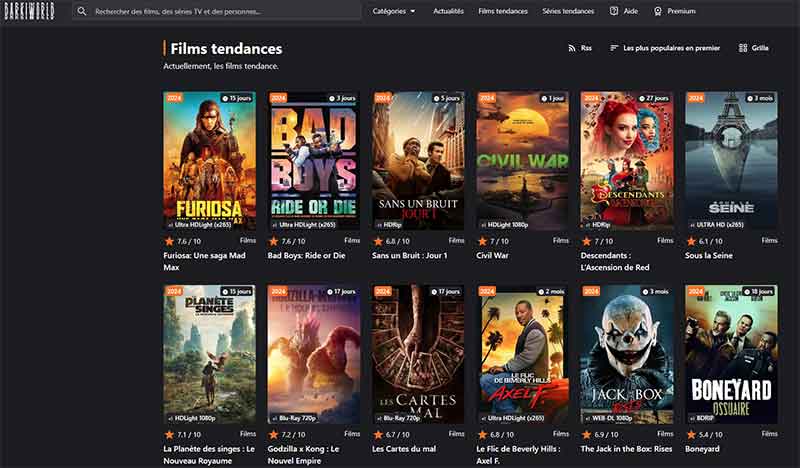800x468 pixels.
Task: Click 'WEB-DL 1080p' label on Jack in the Box poster
Action: [x=609, y=418]
